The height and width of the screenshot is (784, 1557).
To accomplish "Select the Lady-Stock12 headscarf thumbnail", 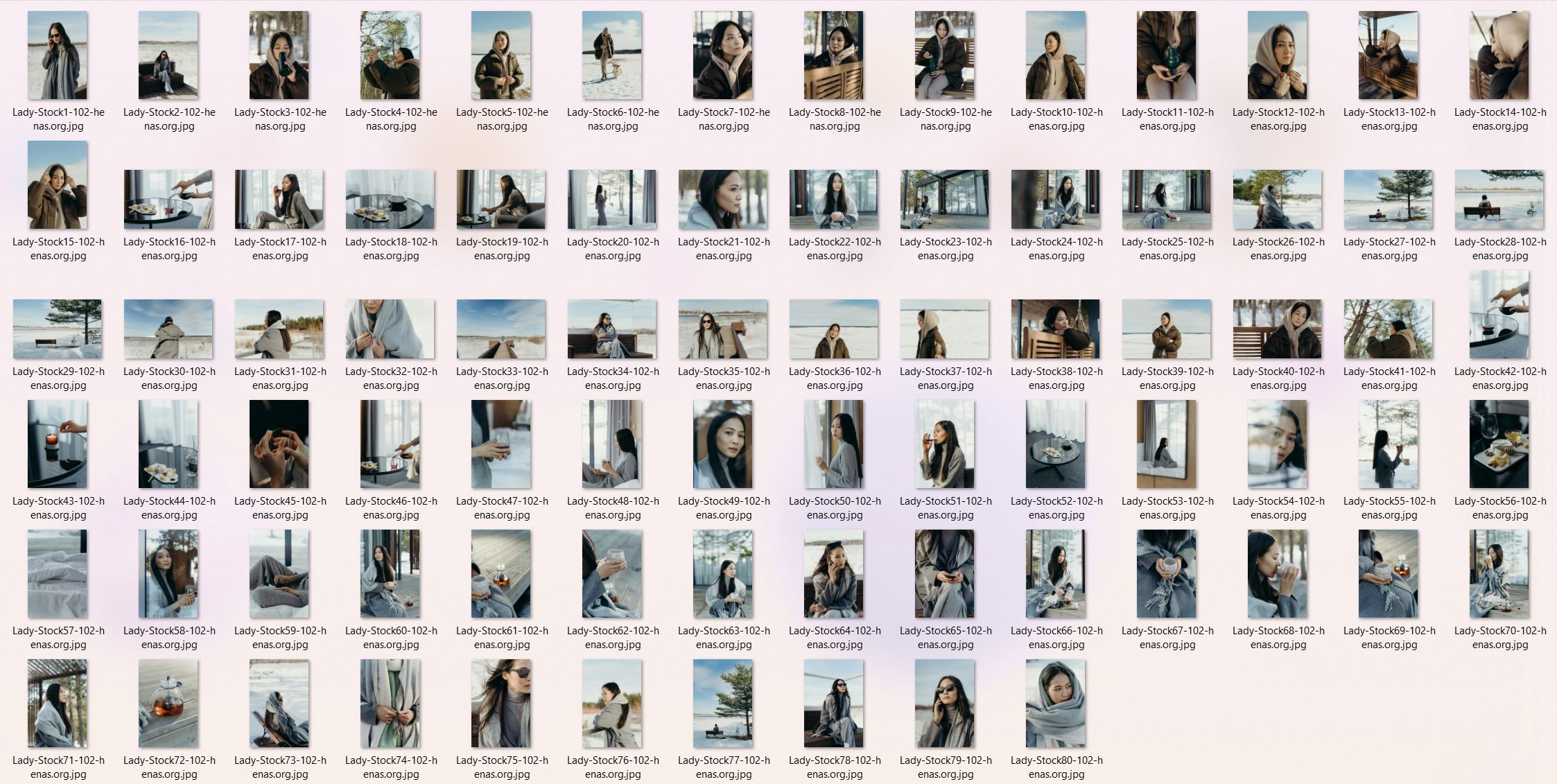I will [1278, 55].
